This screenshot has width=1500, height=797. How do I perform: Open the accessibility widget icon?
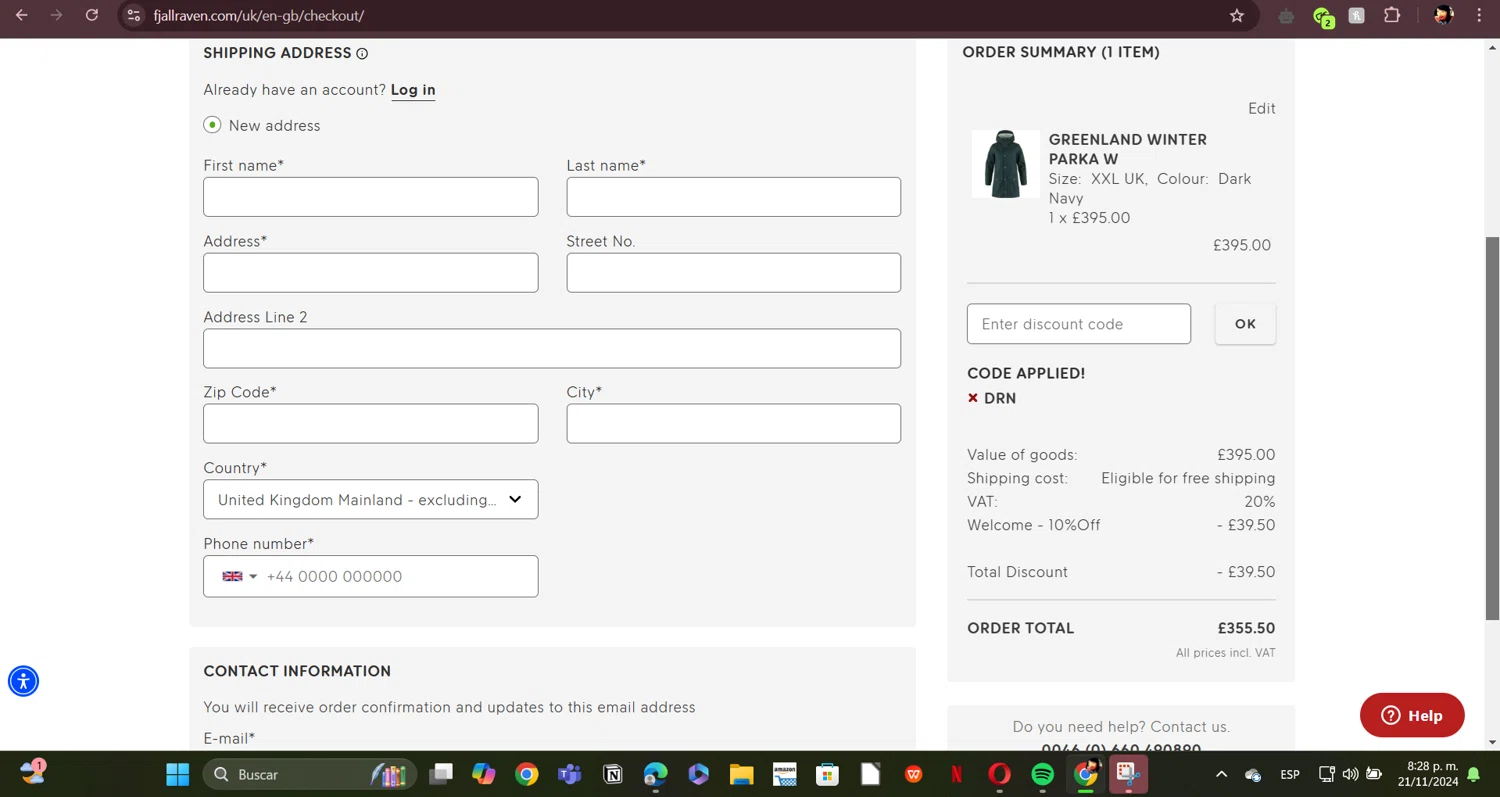pos(23,681)
